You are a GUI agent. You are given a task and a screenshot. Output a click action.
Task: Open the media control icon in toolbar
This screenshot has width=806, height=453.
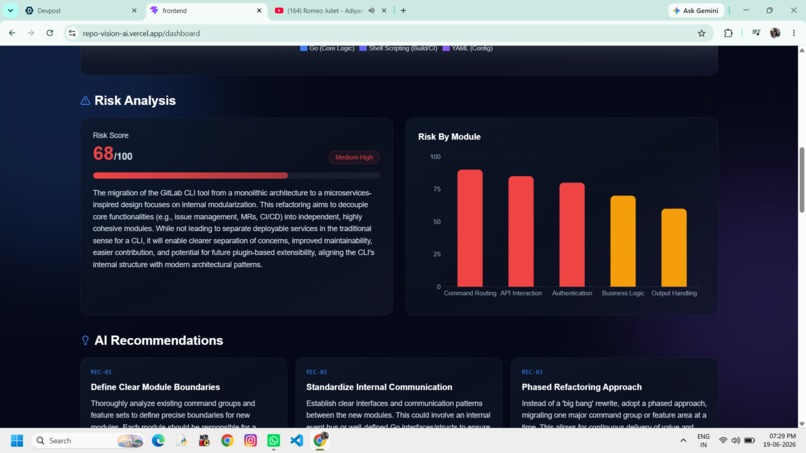756,33
